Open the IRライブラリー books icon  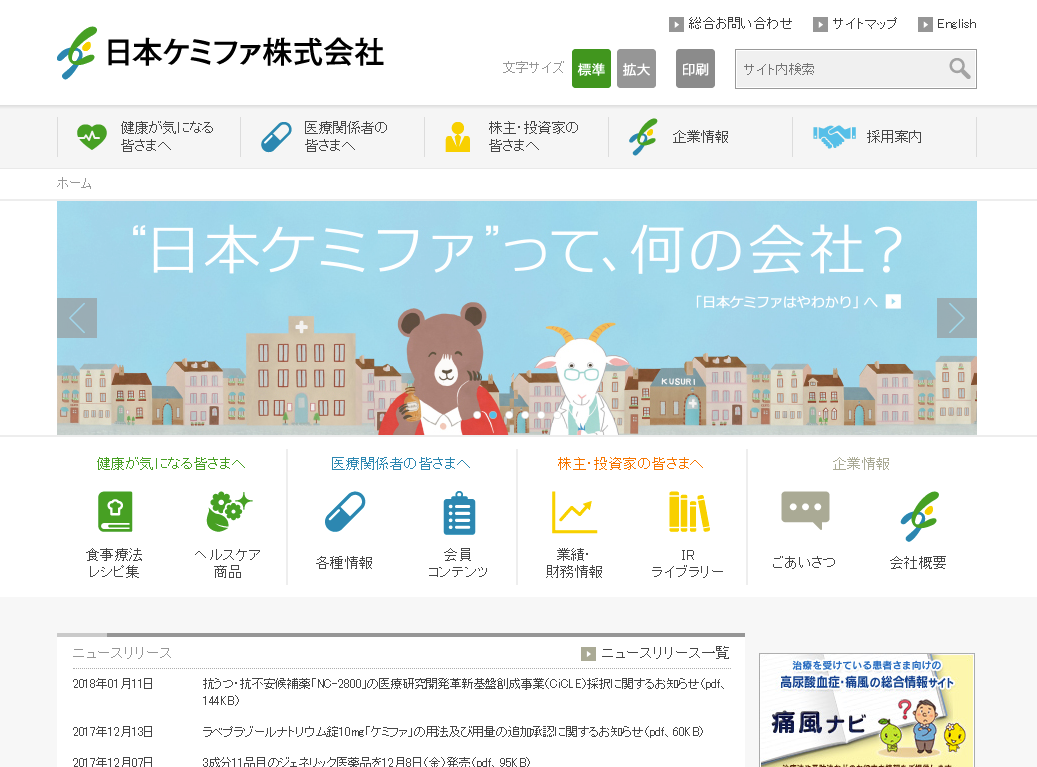pyautogui.click(x=688, y=512)
